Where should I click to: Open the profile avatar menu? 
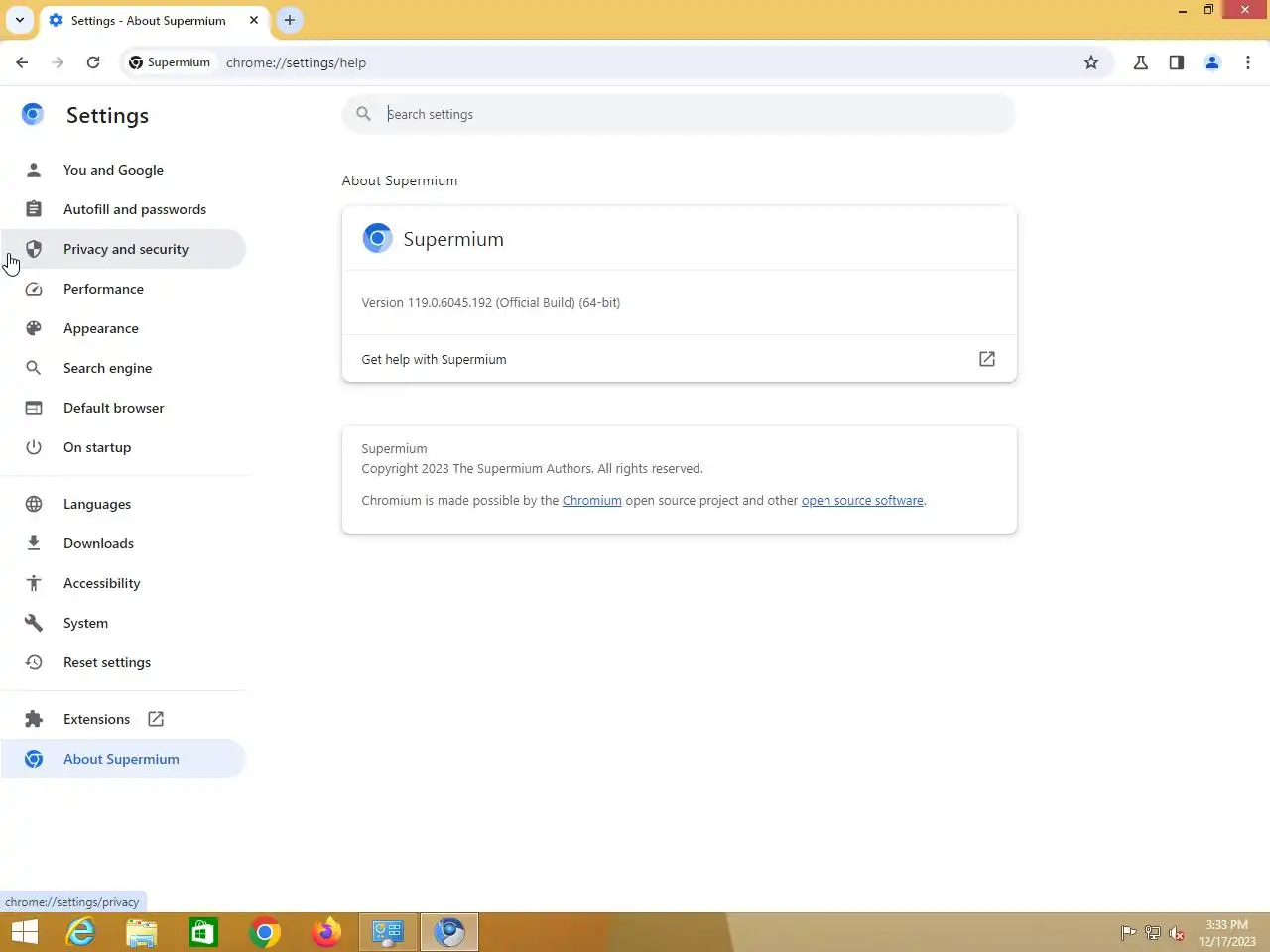point(1212,62)
